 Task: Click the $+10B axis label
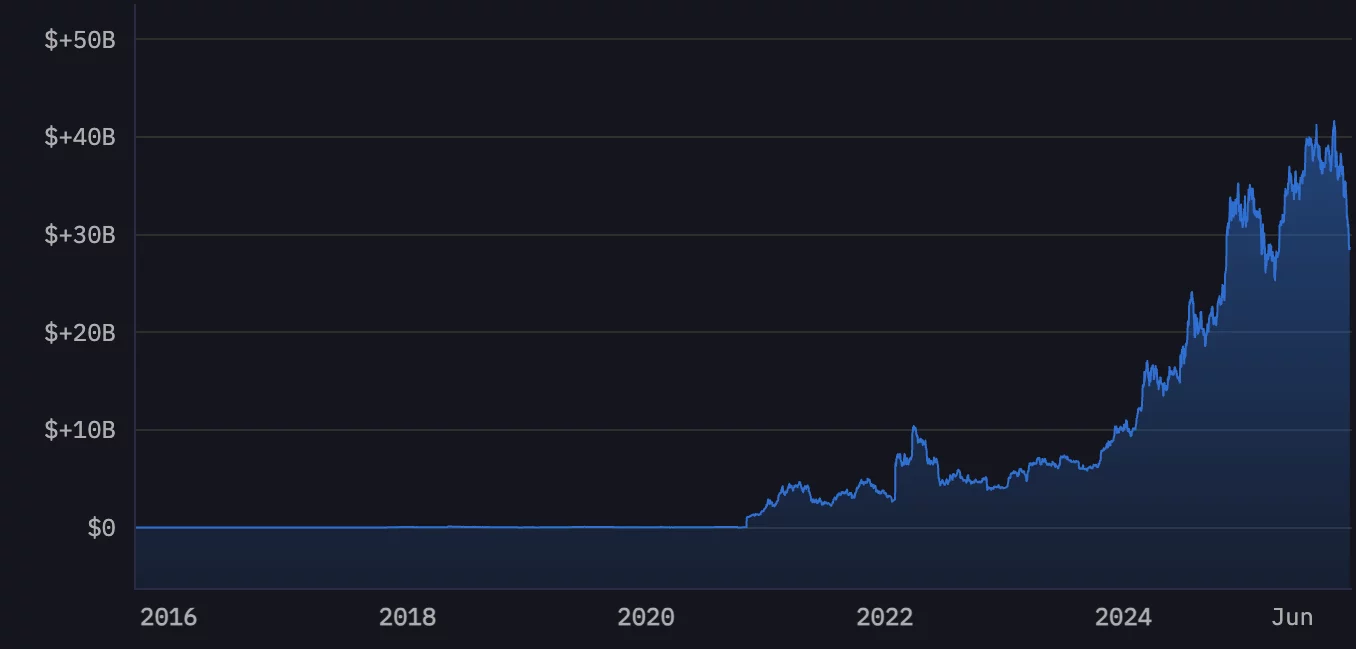pyautogui.click(x=78, y=429)
